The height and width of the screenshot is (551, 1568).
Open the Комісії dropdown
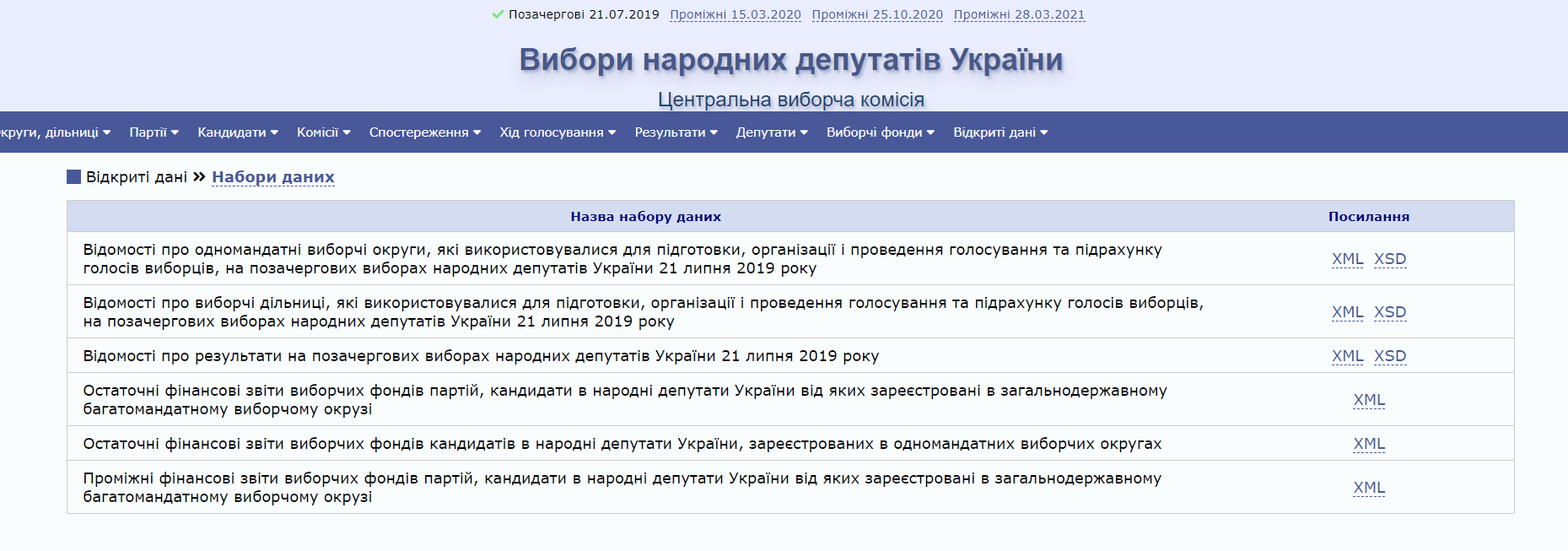click(x=323, y=132)
